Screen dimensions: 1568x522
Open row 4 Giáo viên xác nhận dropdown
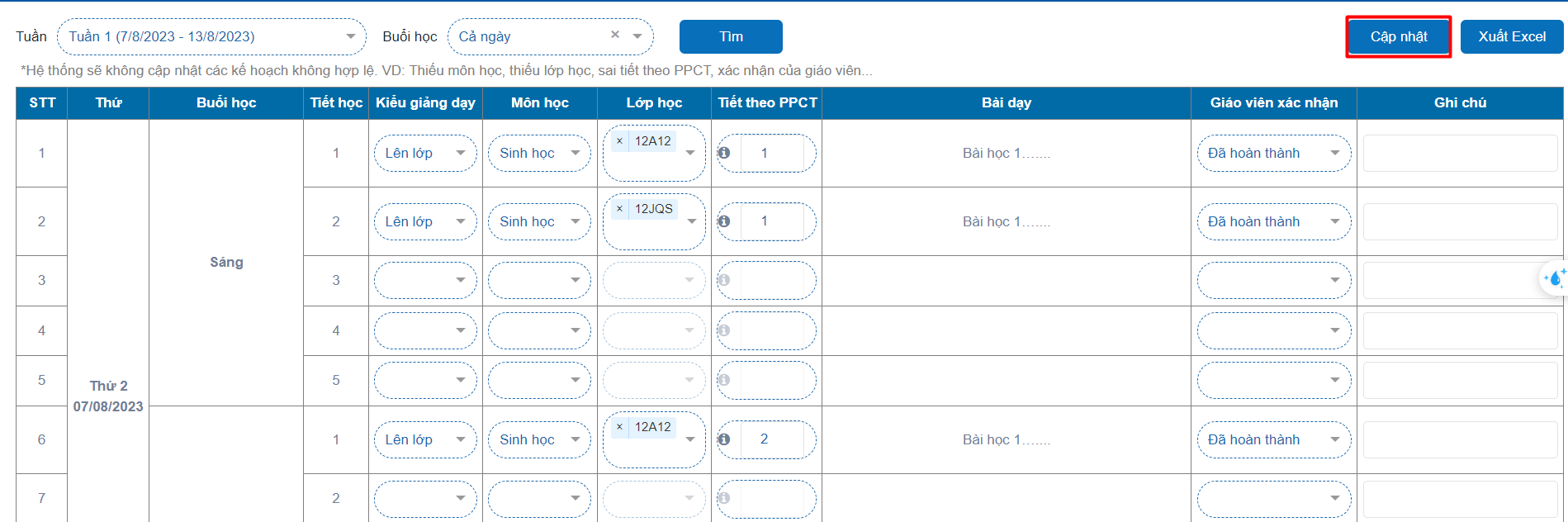pyautogui.click(x=1273, y=330)
